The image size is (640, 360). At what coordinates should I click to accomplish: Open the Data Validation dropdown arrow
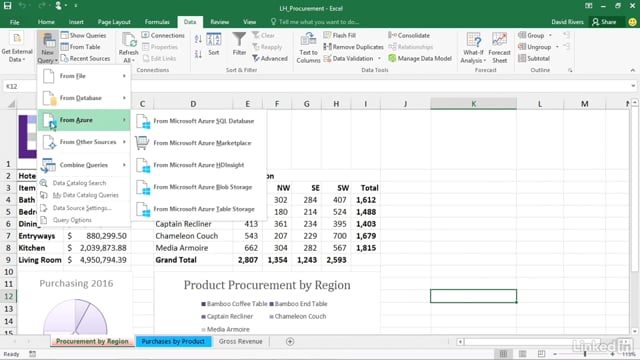pyautogui.click(x=379, y=58)
